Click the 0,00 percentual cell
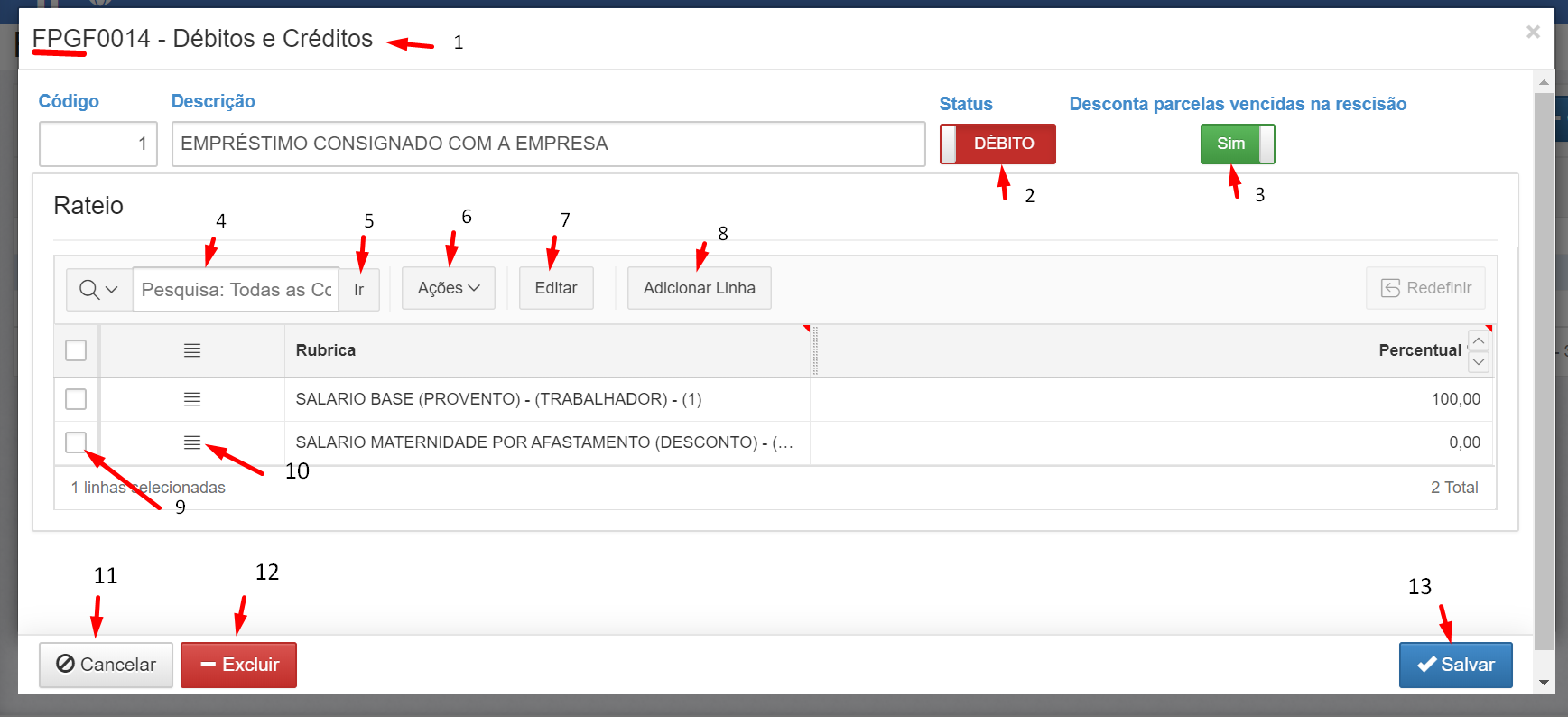 click(1151, 442)
